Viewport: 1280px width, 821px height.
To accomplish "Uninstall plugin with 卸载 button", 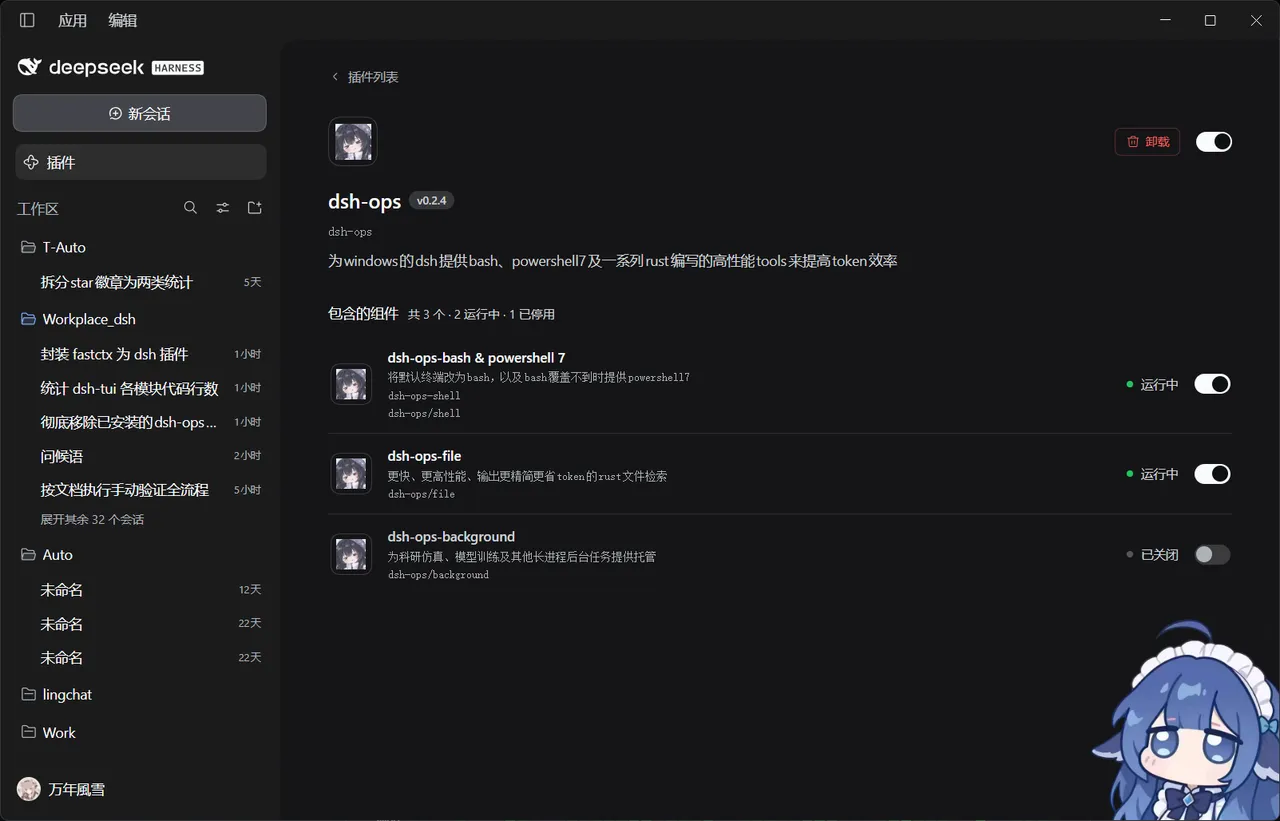I will tap(1147, 142).
